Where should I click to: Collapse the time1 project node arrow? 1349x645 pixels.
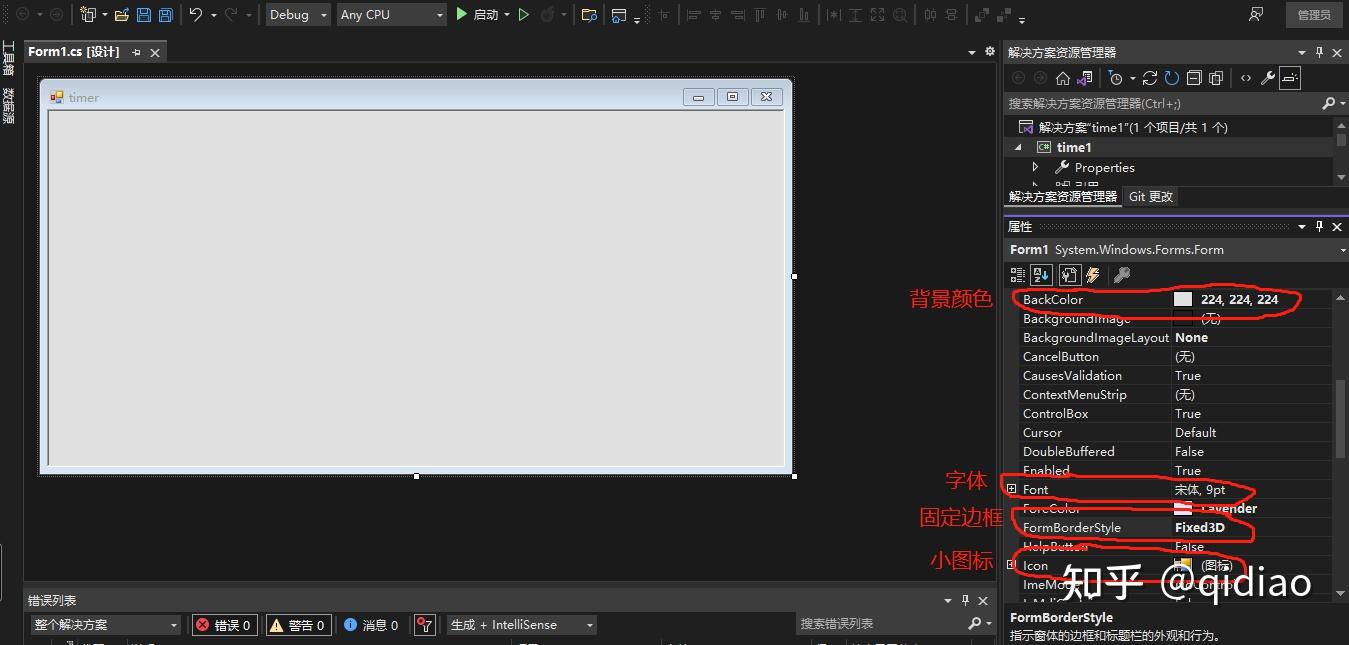[1019, 147]
